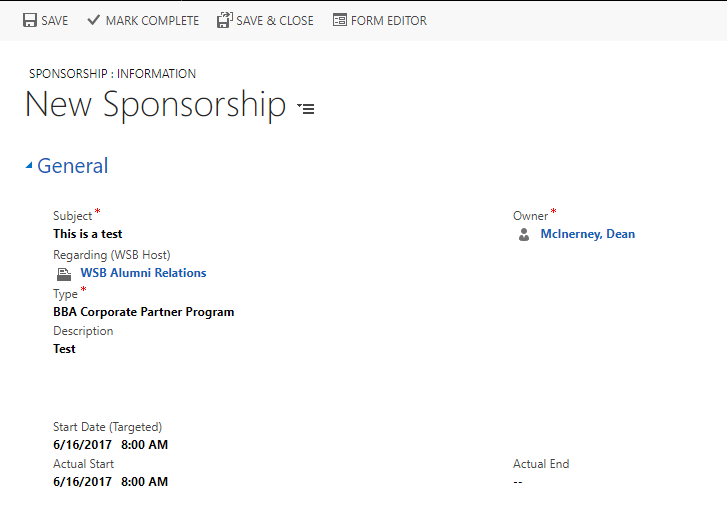Click the Actual Start date value
The width and height of the screenshot is (727, 510).
pos(110,482)
